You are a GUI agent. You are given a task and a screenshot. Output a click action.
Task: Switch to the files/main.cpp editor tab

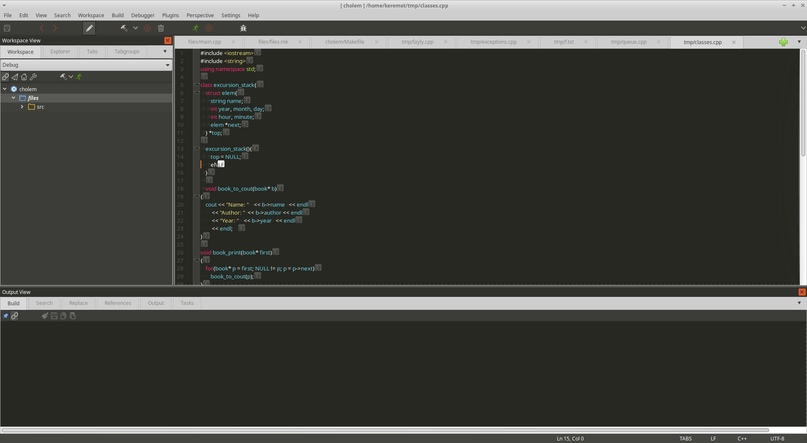(x=203, y=42)
